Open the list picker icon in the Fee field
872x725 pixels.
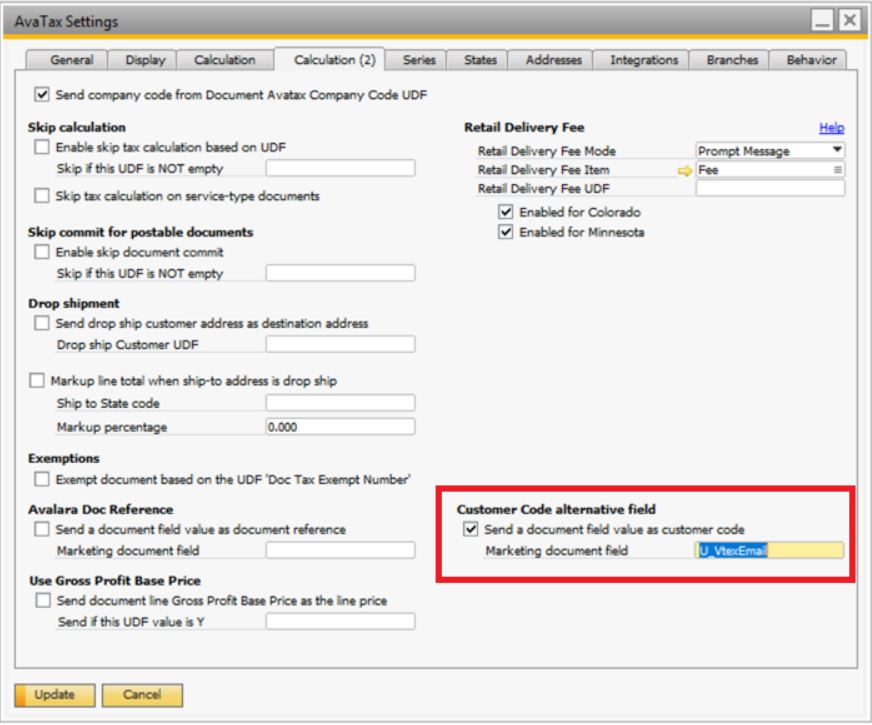pyautogui.click(x=838, y=170)
